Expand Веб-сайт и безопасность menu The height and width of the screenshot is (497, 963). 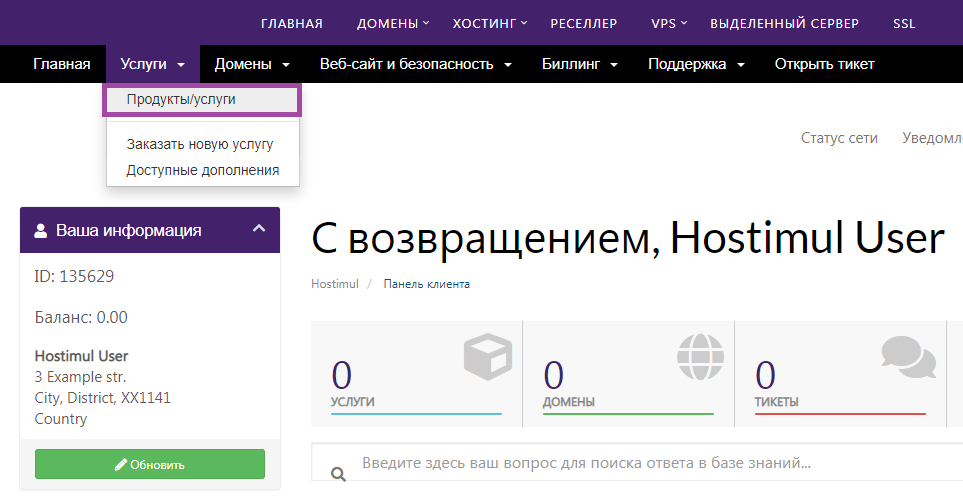coord(416,64)
